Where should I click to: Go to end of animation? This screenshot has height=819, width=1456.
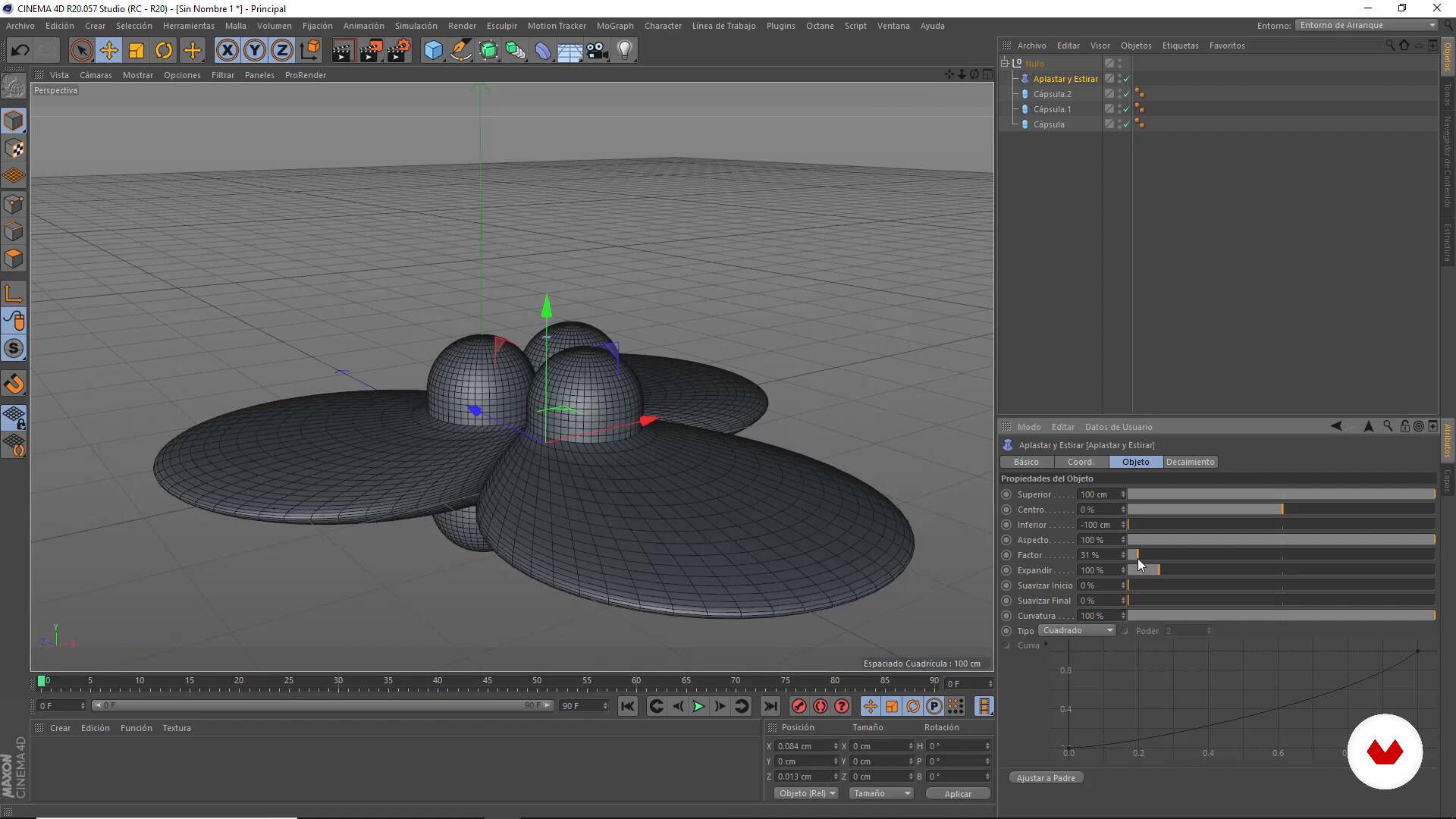tap(770, 707)
